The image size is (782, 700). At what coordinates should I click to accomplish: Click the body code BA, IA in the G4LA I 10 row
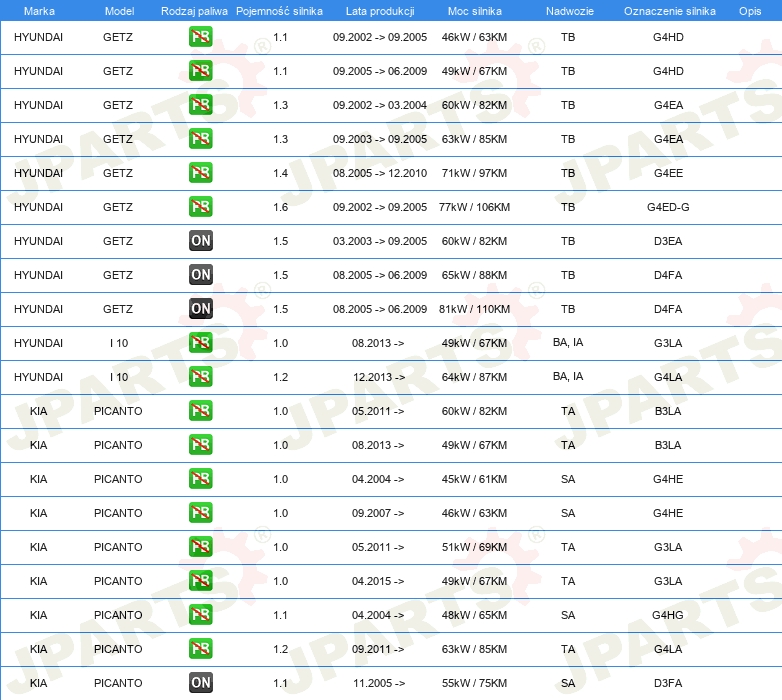click(568, 376)
